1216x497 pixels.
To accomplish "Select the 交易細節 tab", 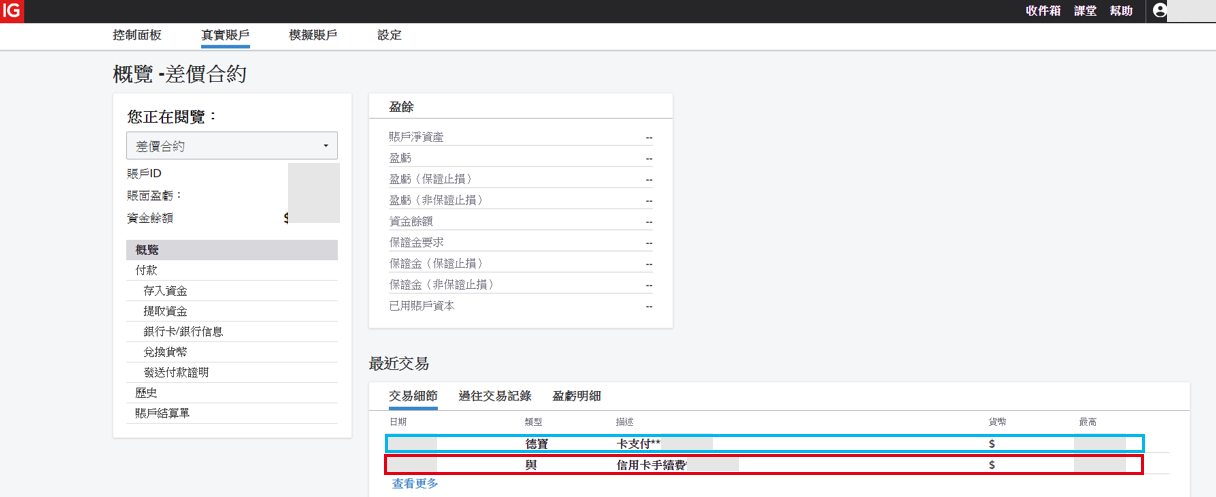I will click(413, 396).
